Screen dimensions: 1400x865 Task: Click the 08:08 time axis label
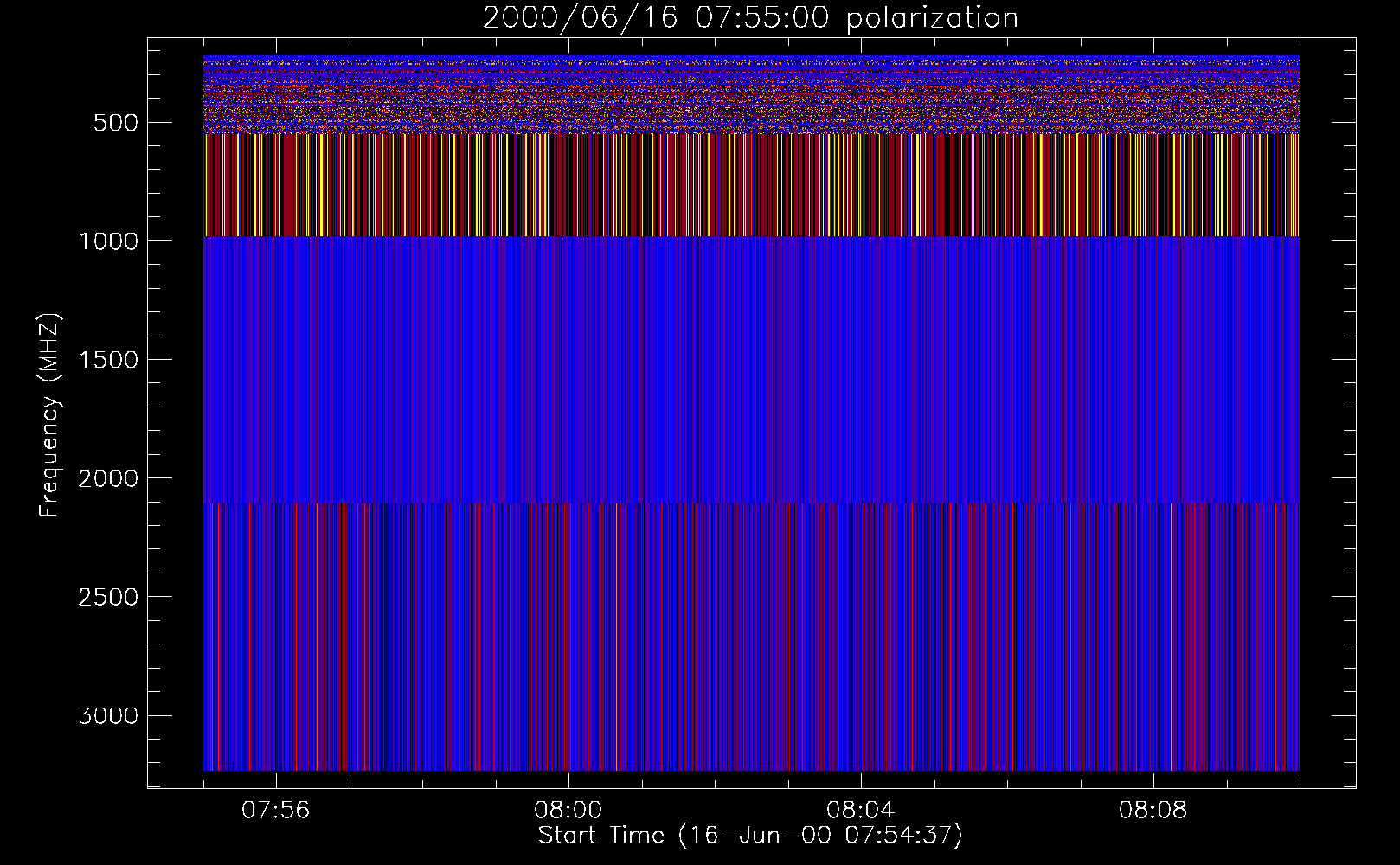pos(1153,811)
